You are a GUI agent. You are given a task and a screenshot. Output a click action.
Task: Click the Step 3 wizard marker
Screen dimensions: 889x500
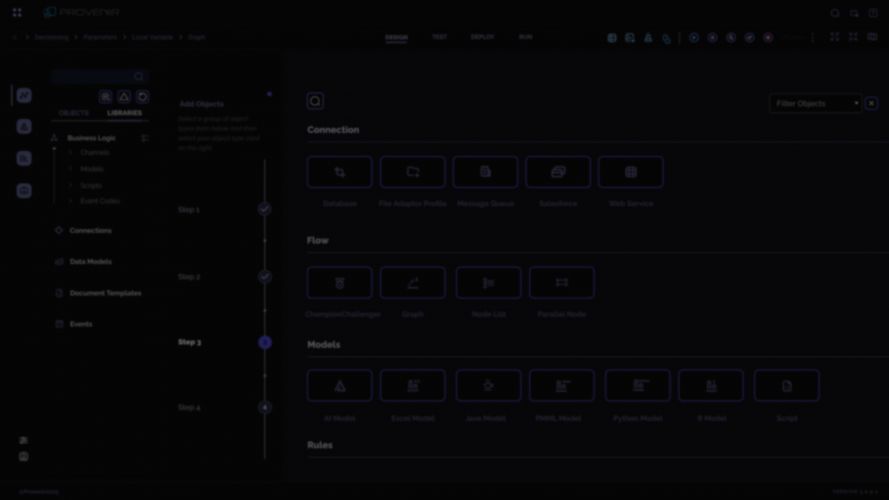click(x=265, y=342)
